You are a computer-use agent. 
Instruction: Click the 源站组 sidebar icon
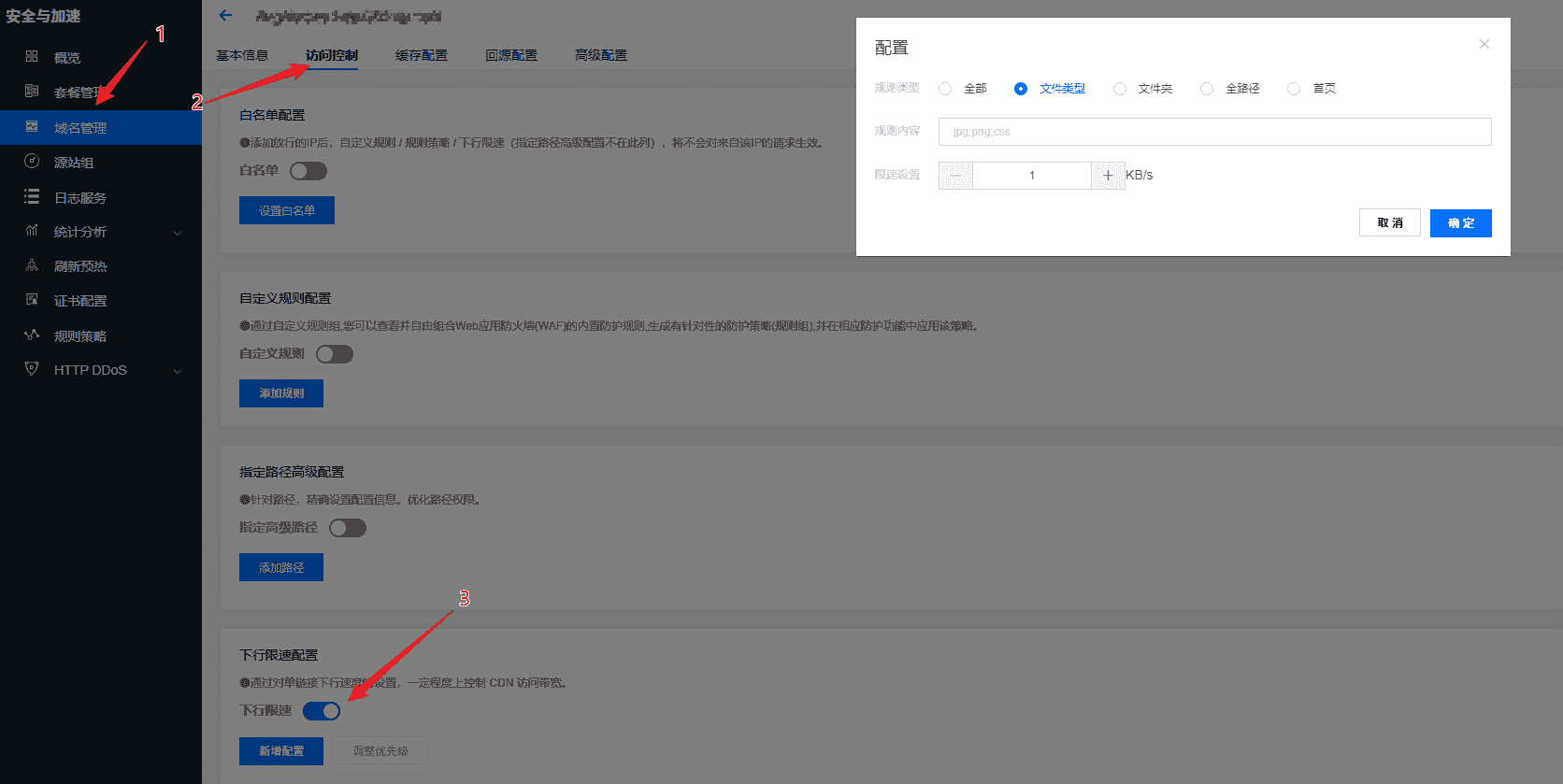point(32,162)
